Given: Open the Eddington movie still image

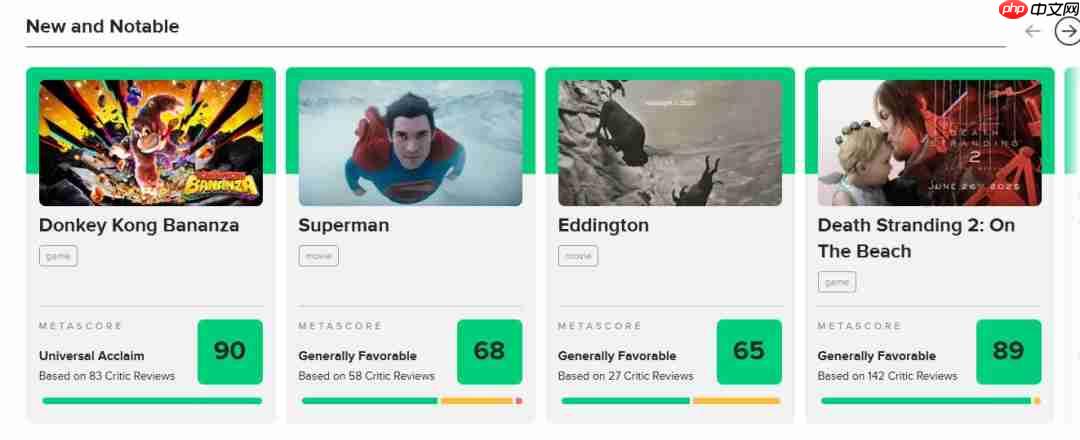Looking at the screenshot, I should (670, 143).
